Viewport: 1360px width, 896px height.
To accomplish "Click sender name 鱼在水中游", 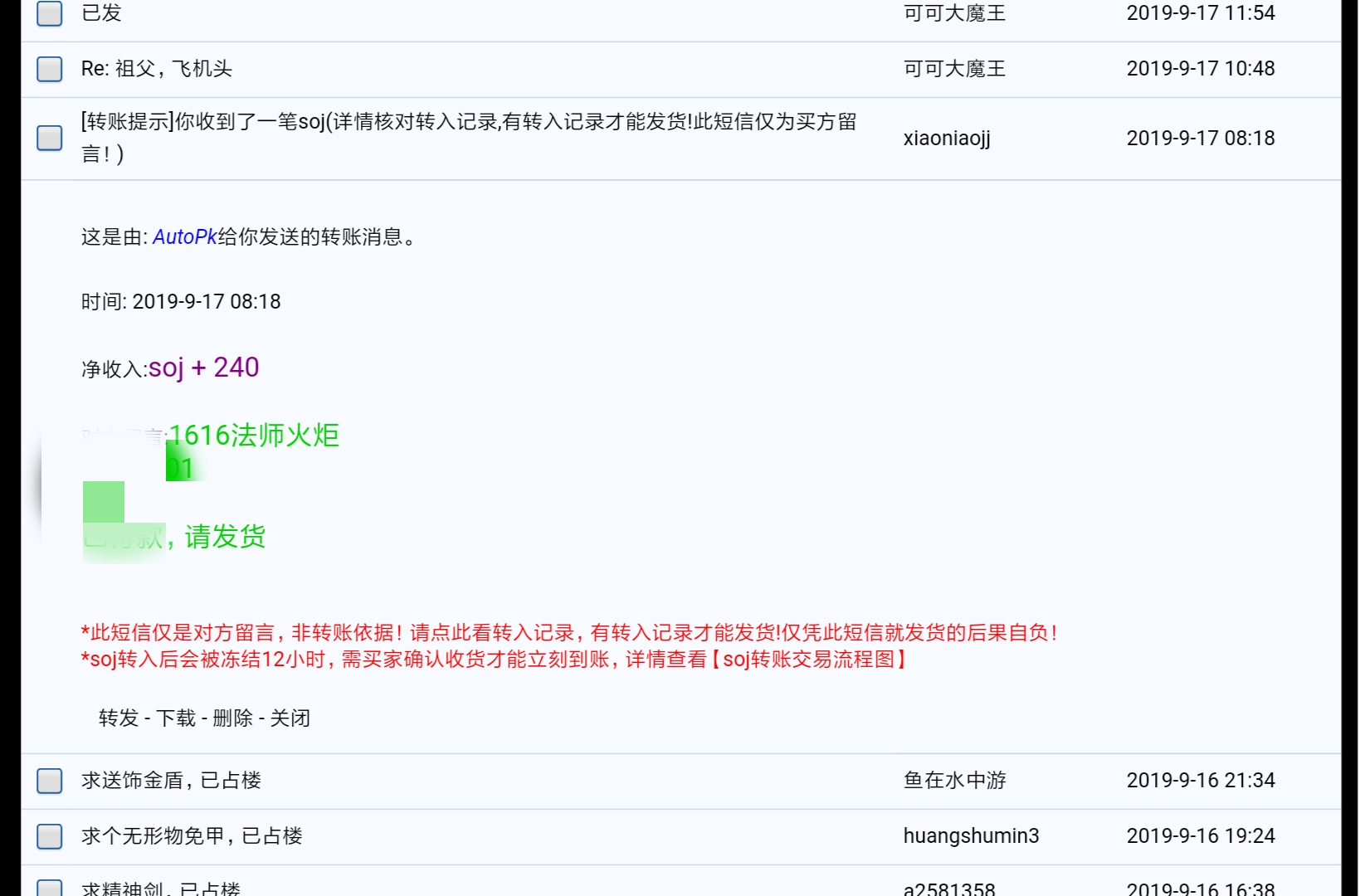I will (954, 781).
